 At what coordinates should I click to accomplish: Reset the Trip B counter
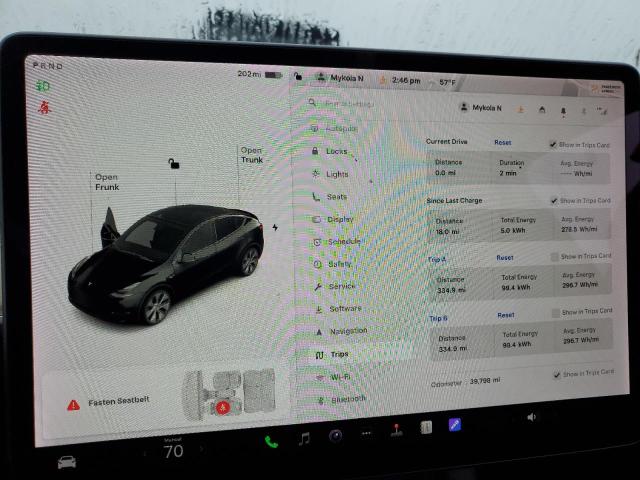point(506,315)
